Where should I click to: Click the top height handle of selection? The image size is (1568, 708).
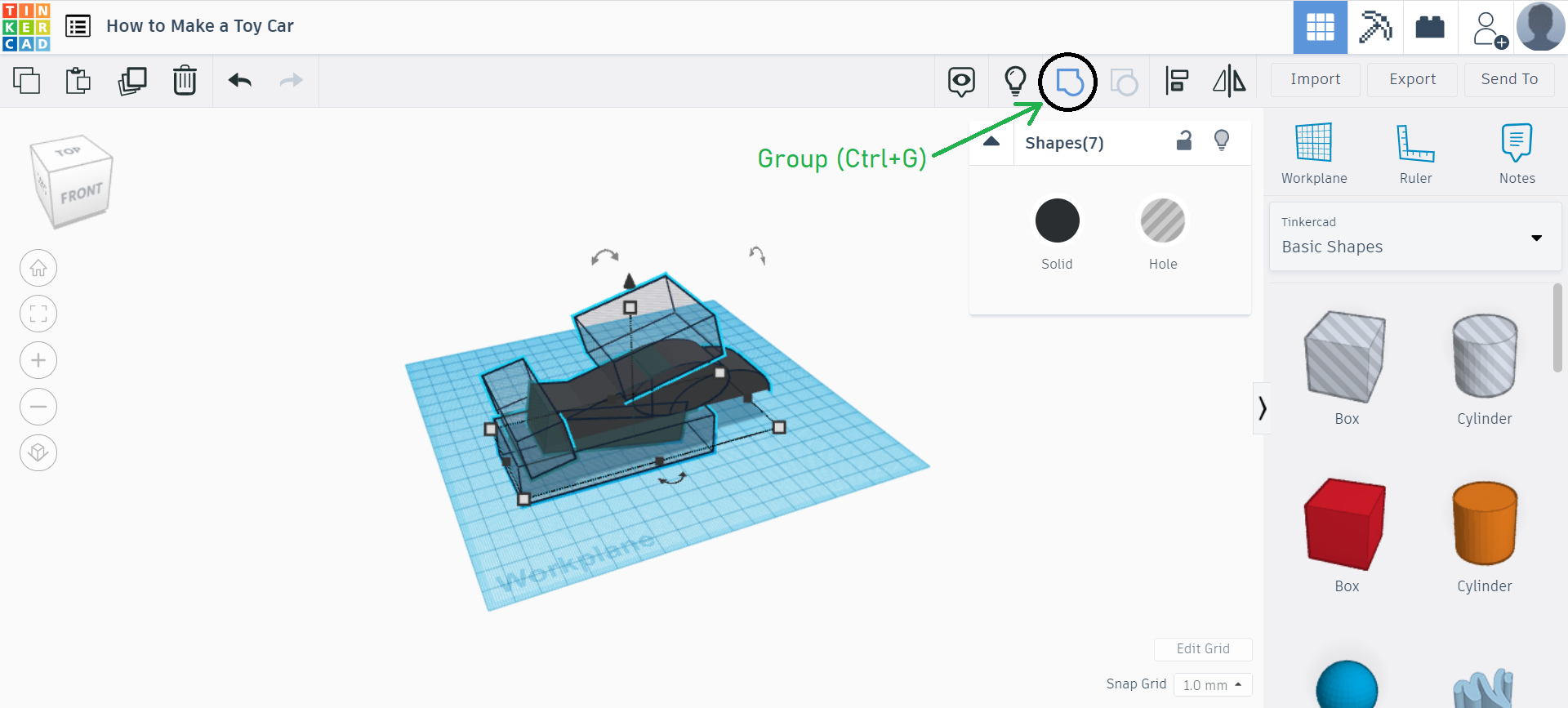[630, 307]
